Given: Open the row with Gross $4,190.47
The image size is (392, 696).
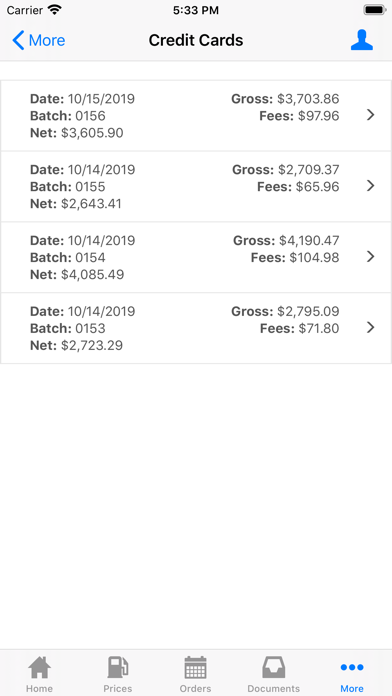Looking at the screenshot, I should 196,257.
